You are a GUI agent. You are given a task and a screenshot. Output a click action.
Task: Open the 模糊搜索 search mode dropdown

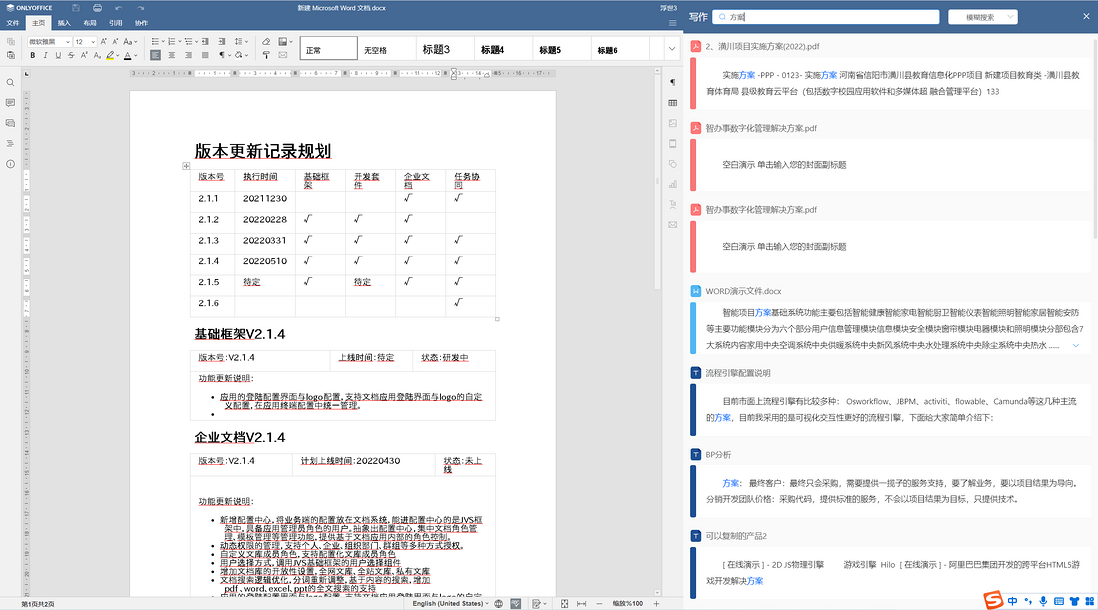click(982, 17)
